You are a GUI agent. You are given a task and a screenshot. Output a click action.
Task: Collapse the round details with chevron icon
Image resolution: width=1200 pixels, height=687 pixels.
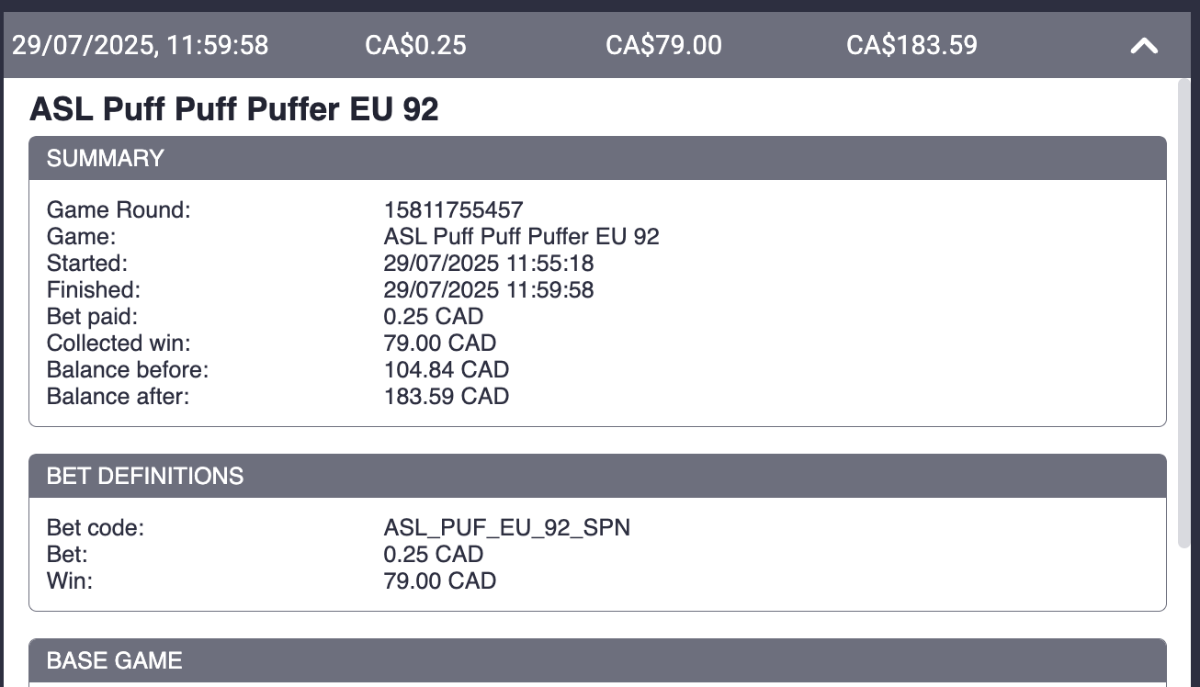(x=1144, y=46)
